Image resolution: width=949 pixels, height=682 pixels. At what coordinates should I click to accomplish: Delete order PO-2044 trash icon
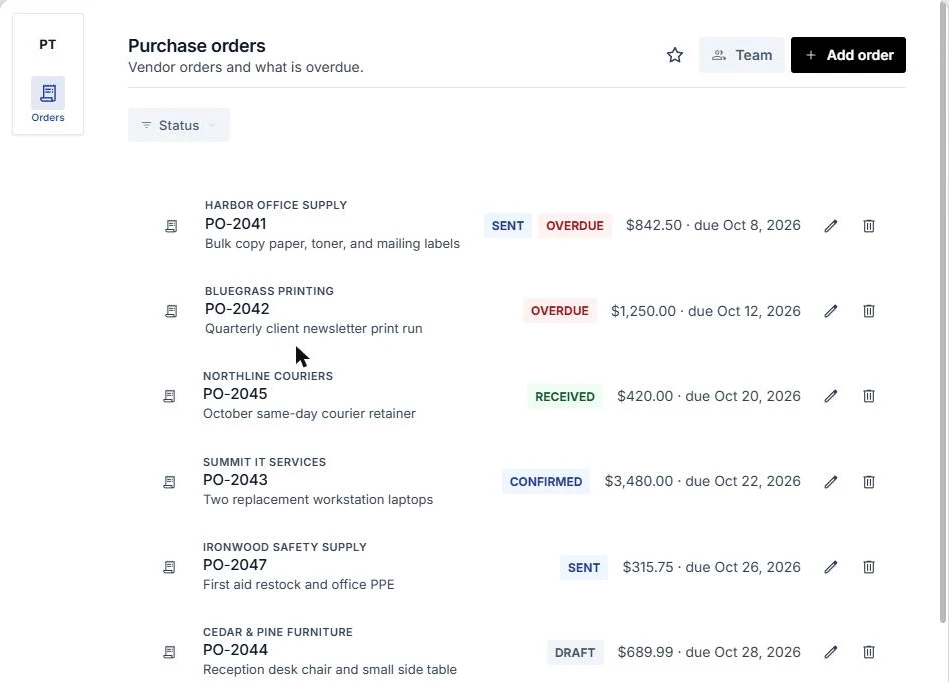869,652
